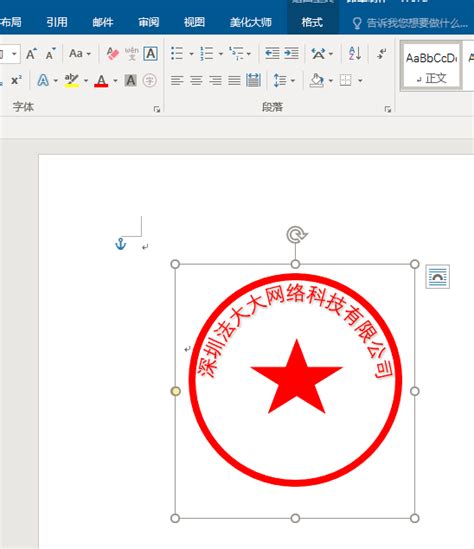Apply bulleted list
The image size is (474, 549).
pyautogui.click(x=177, y=54)
